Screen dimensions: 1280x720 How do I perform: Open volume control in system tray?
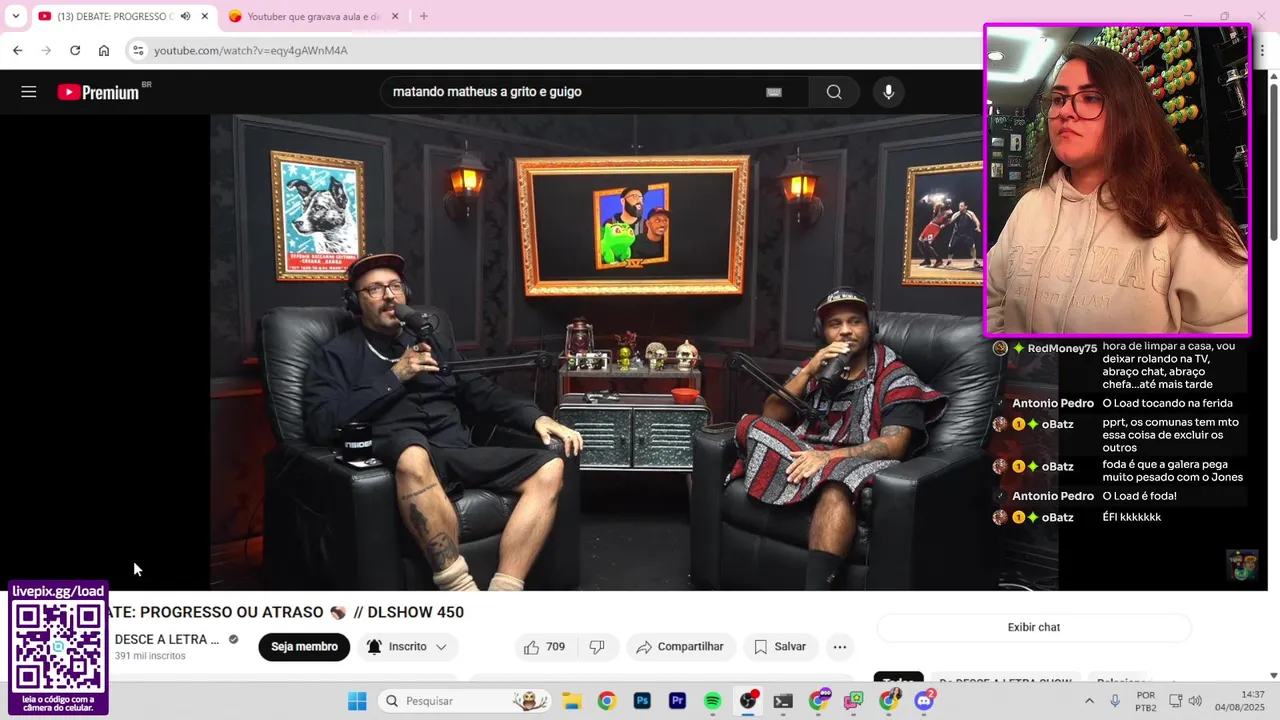pos(1195,701)
